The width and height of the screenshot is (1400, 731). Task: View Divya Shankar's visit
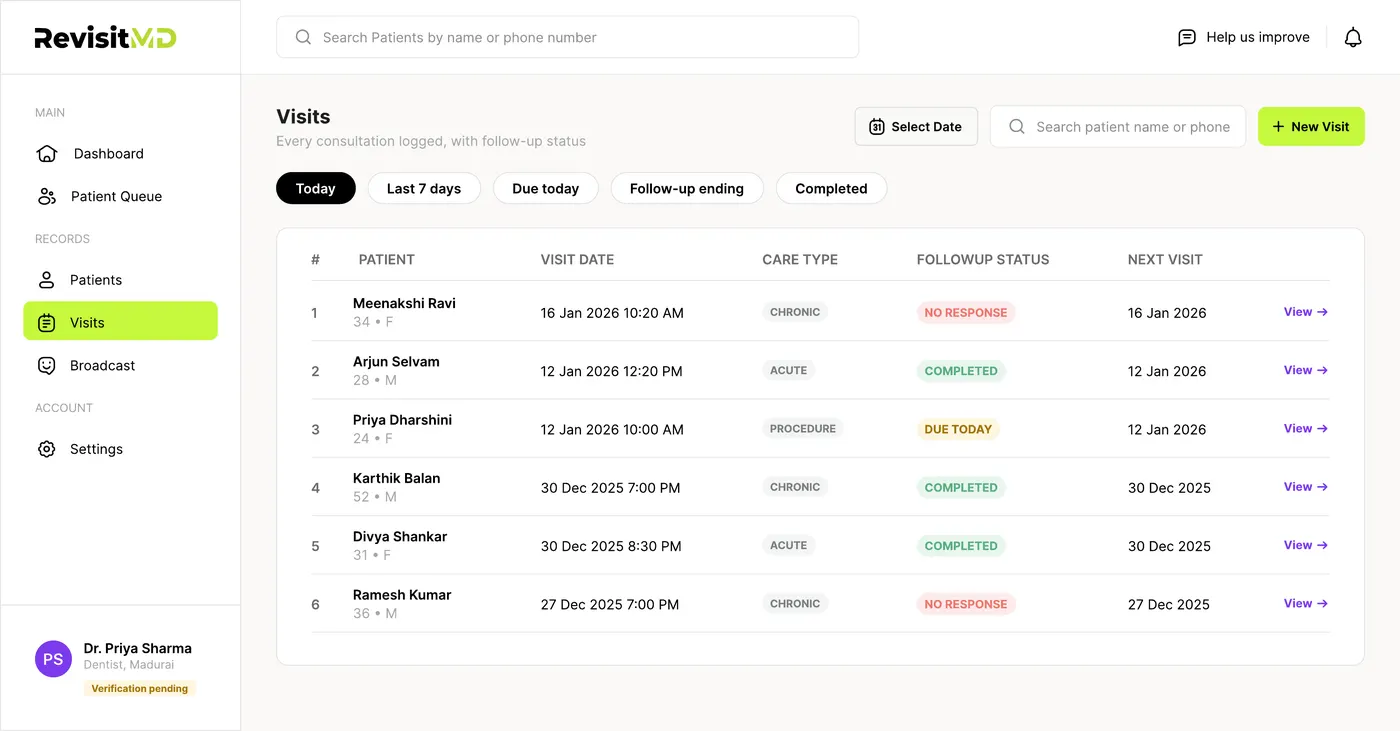1306,545
